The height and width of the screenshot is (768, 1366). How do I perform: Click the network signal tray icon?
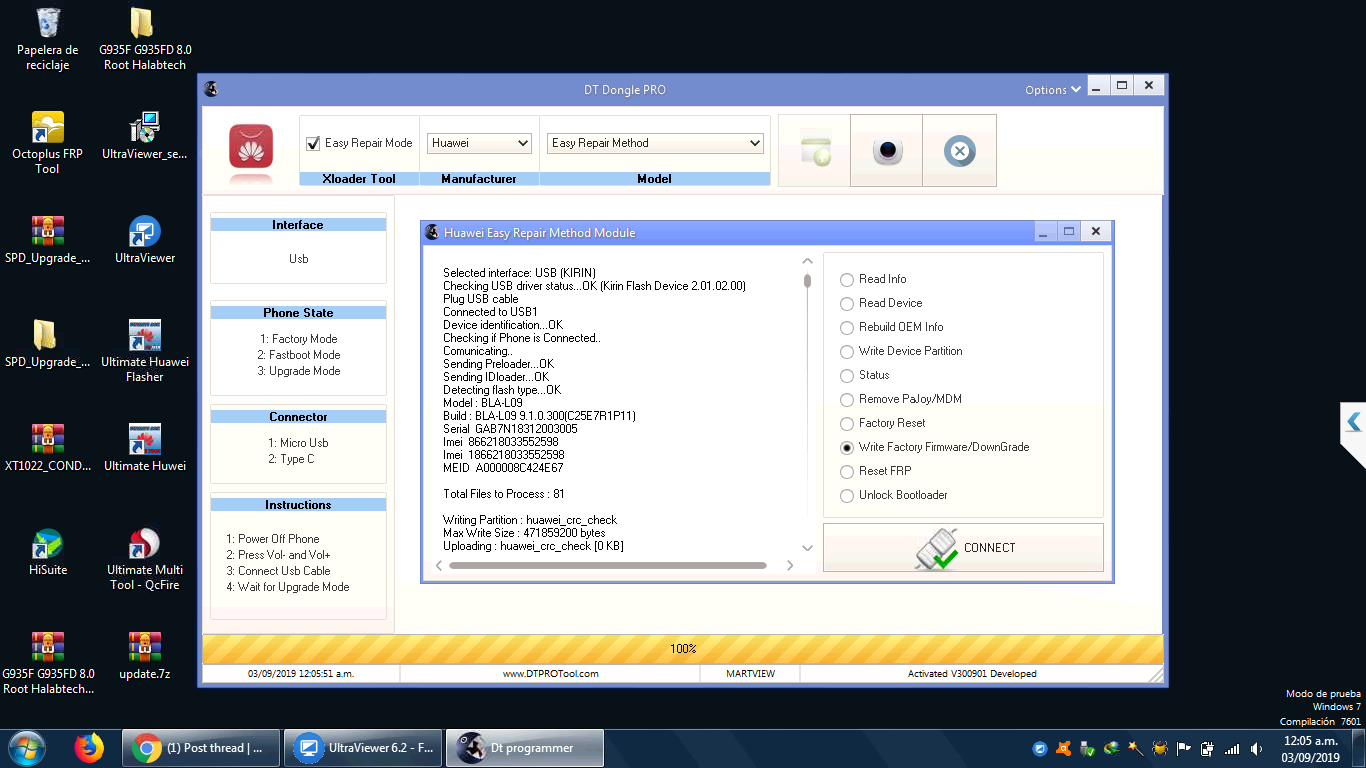tap(1232, 748)
